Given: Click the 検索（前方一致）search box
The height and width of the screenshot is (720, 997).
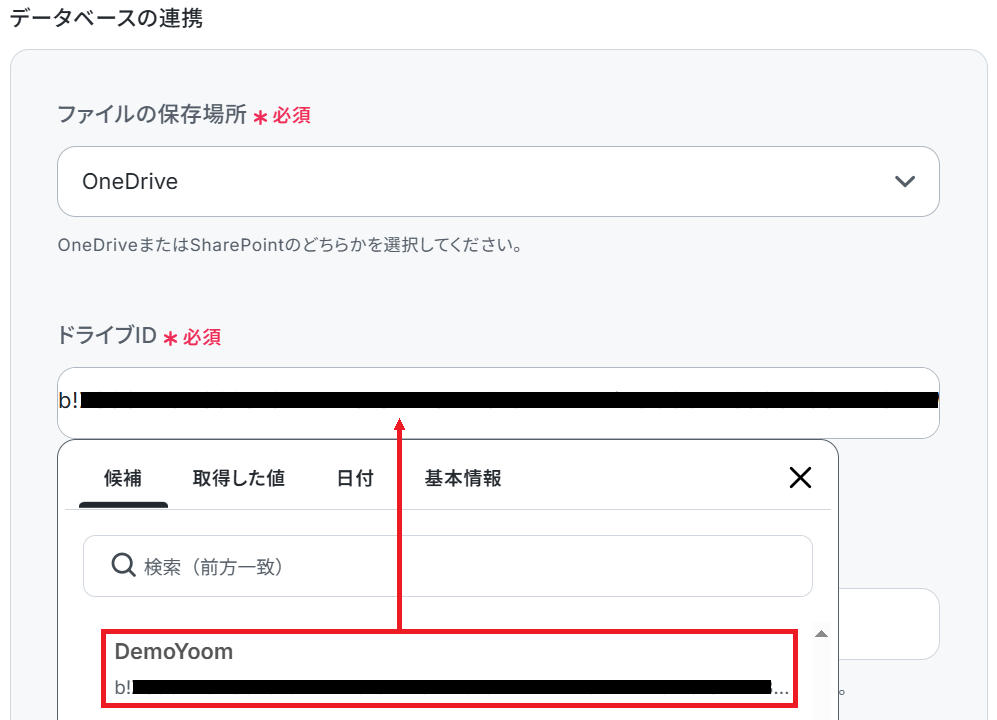Looking at the screenshot, I should [448, 566].
